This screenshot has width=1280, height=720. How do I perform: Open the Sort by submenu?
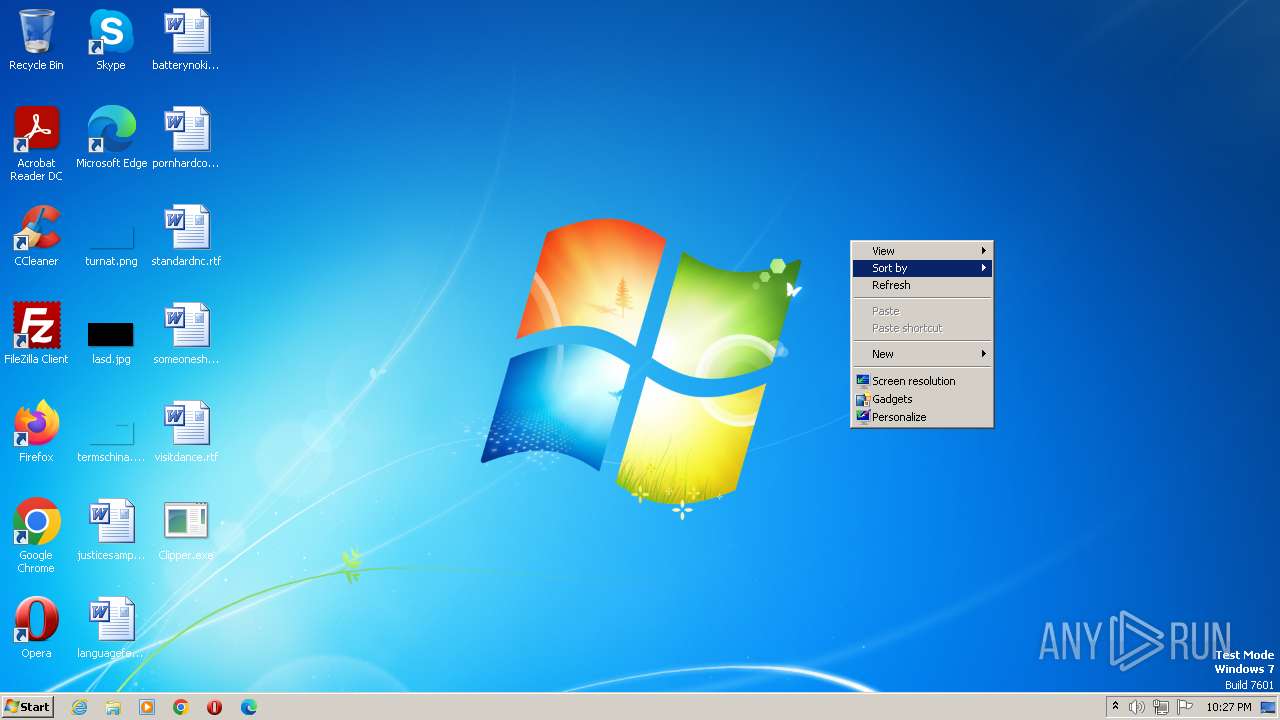tap(922, 268)
